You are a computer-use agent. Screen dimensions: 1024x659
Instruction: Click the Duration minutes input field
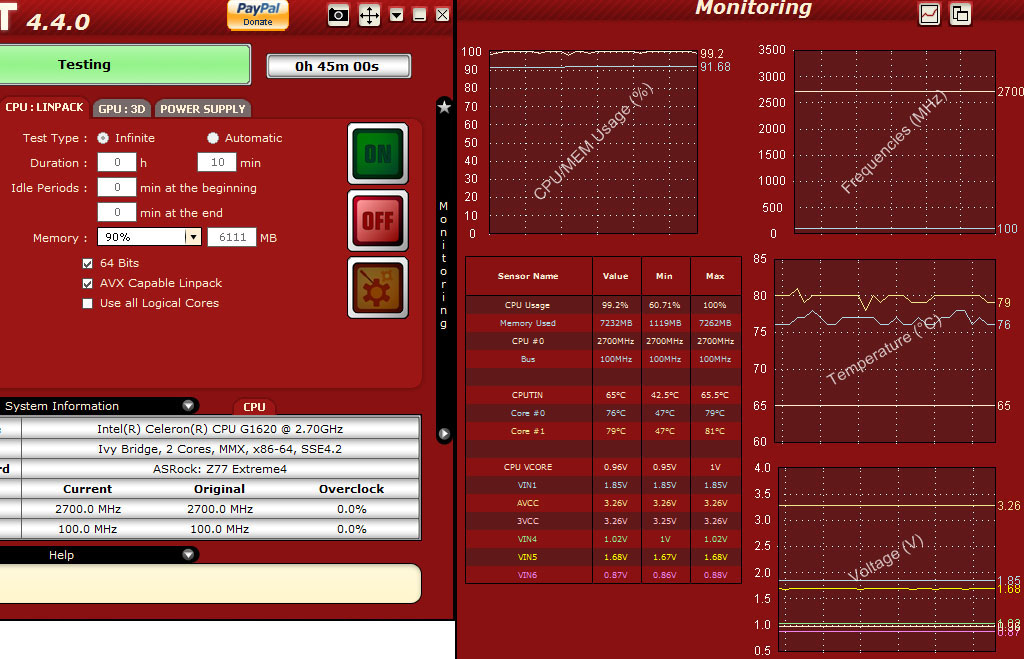tap(217, 162)
